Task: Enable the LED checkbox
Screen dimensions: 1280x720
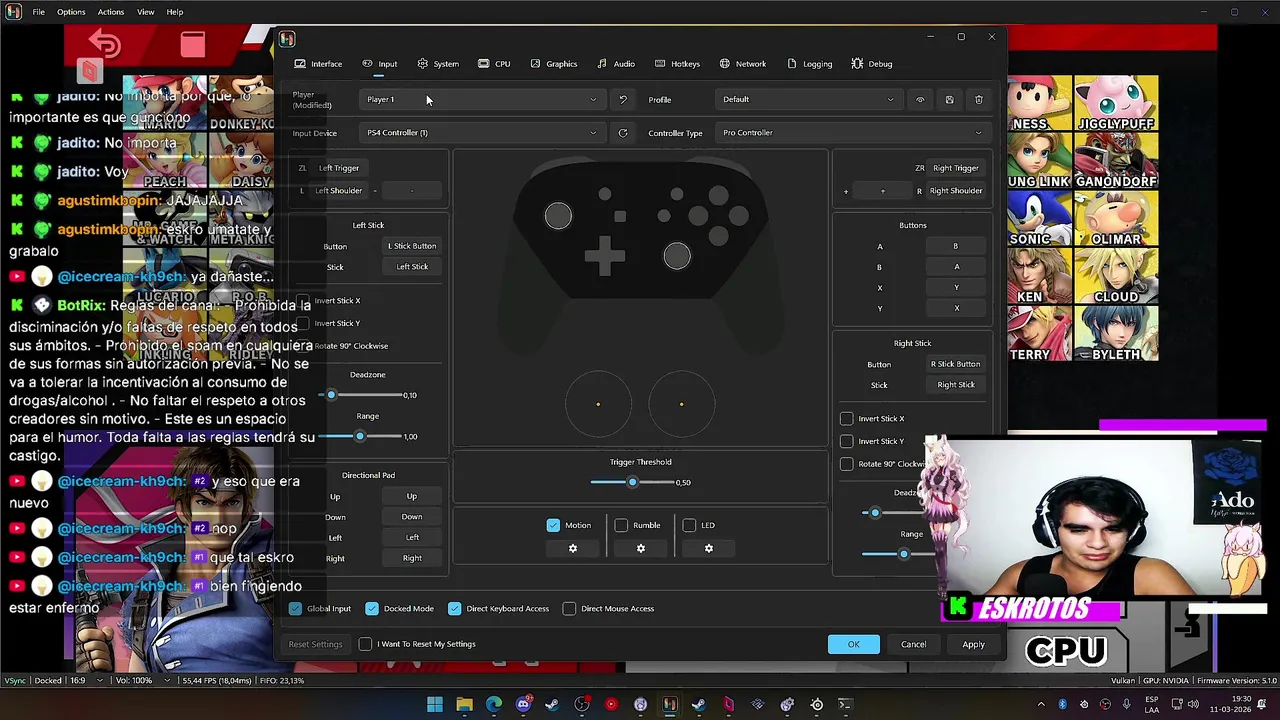Action: (689, 525)
